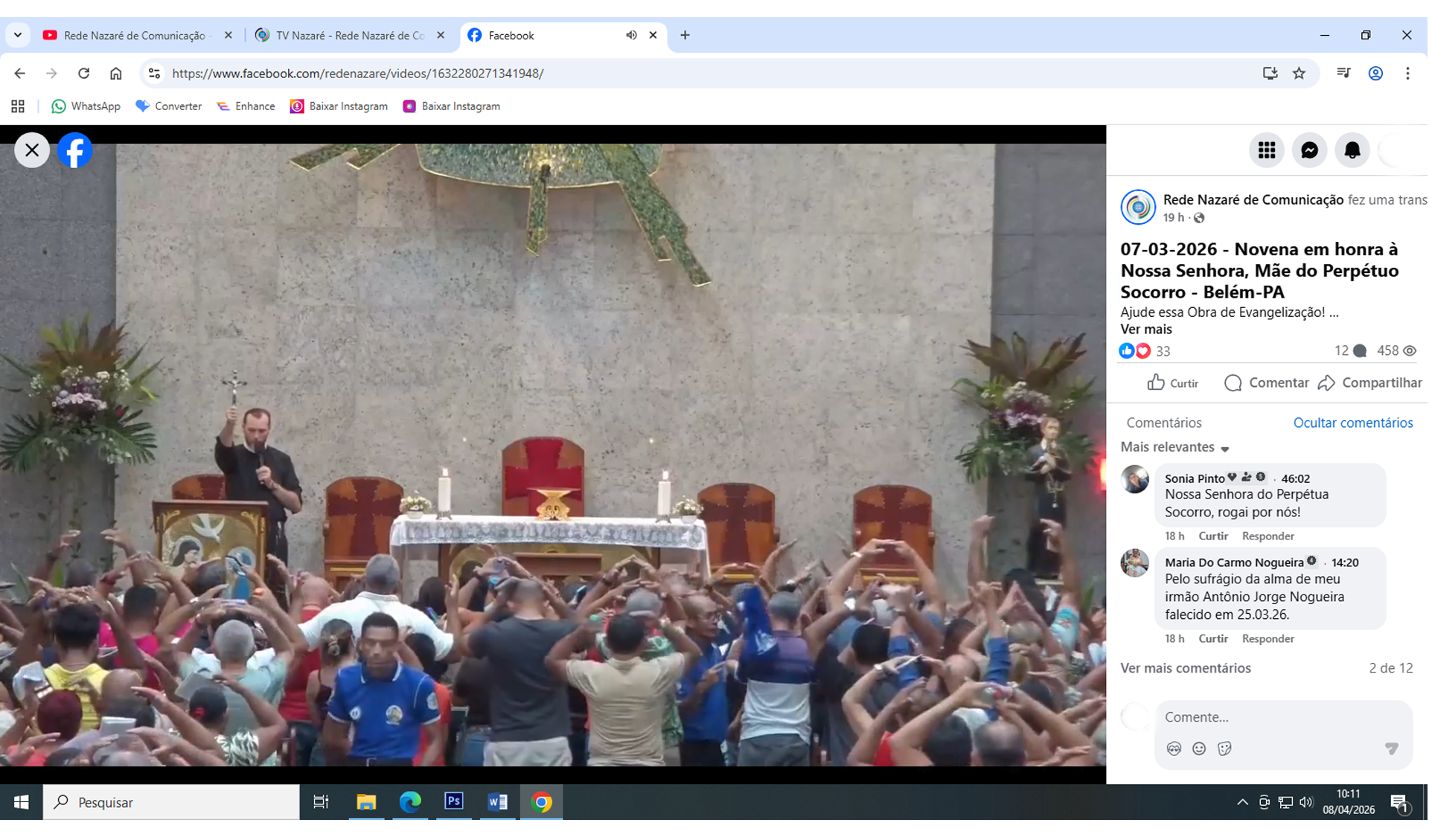Open the Facebook menu grid icon
The height and width of the screenshot is (840, 1429).
point(1266,150)
